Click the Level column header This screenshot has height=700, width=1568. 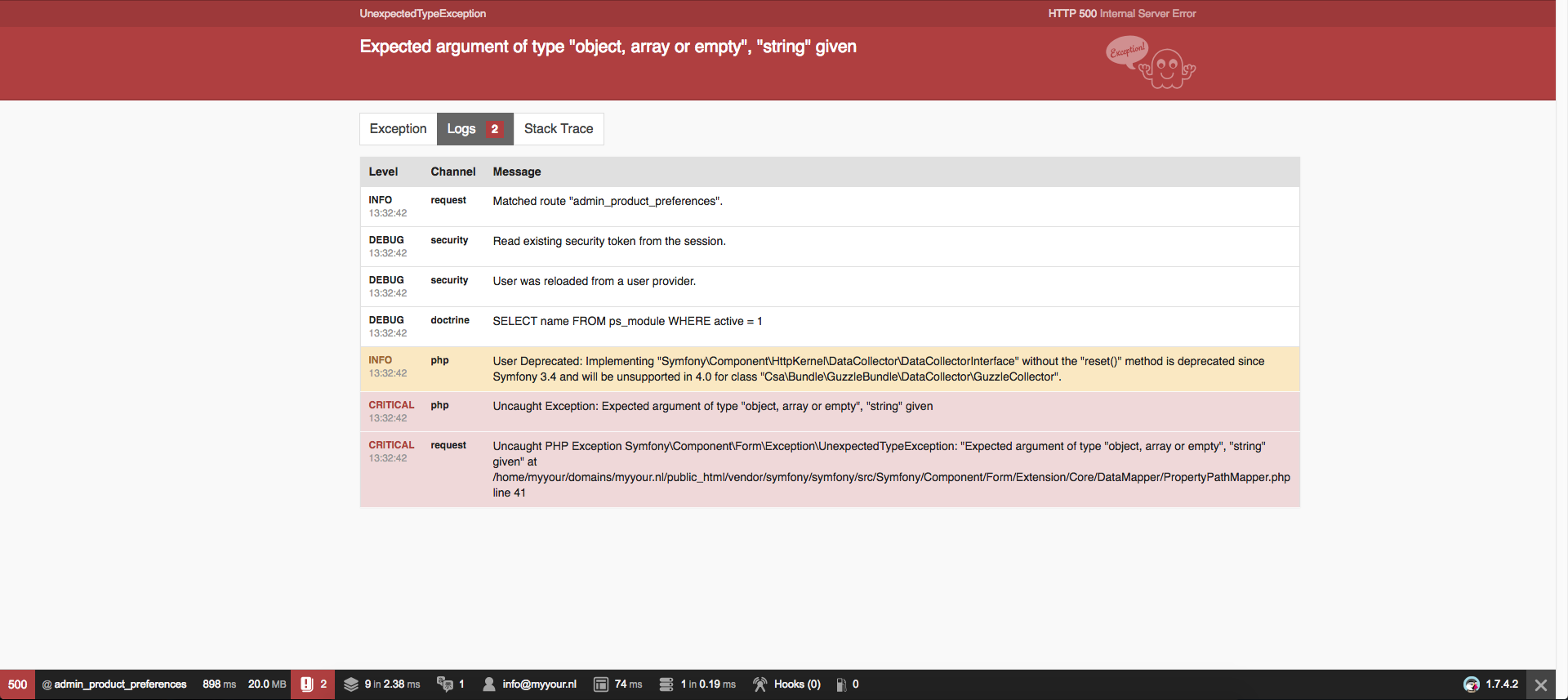point(383,172)
